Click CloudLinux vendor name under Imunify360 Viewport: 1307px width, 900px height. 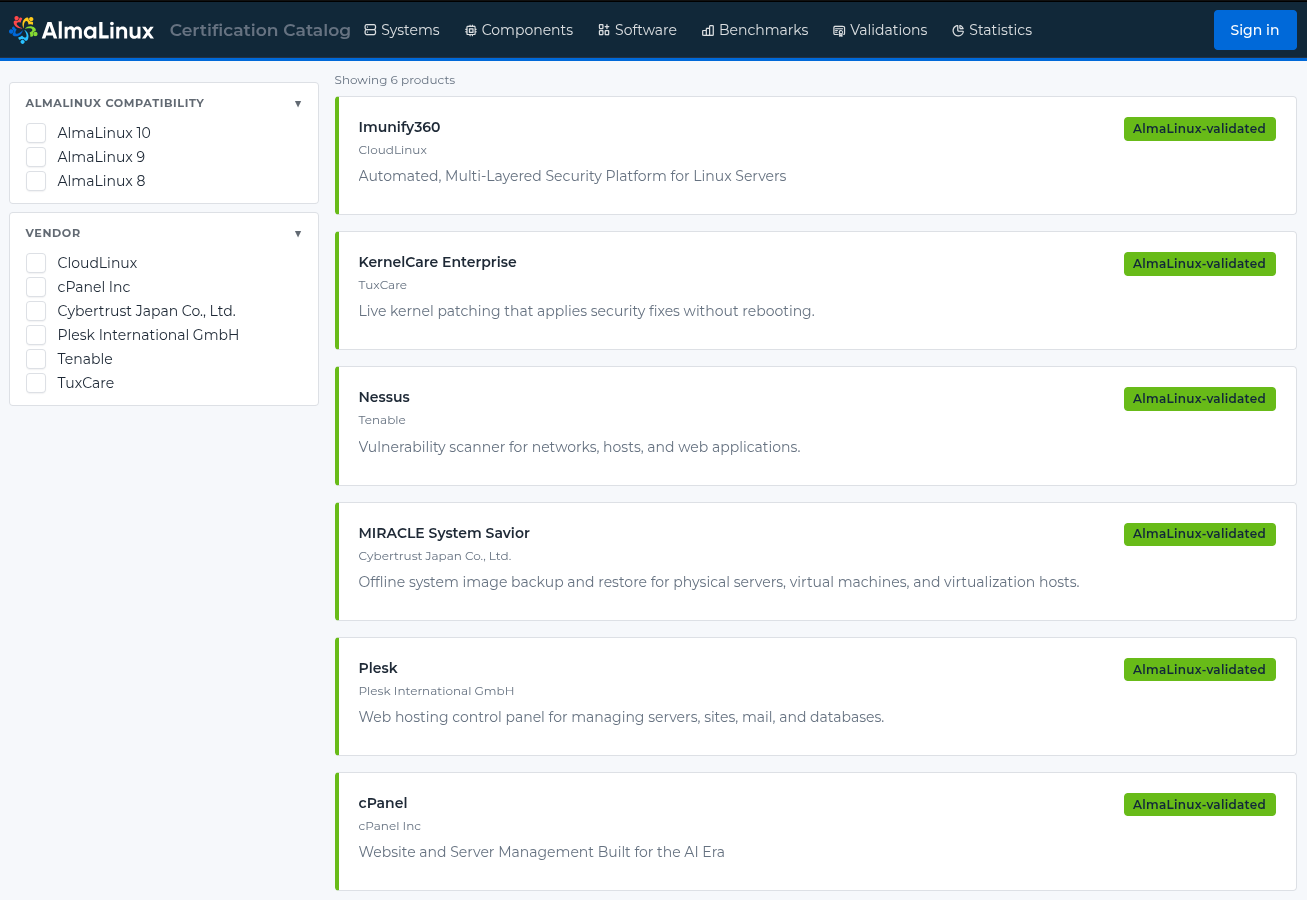pos(393,150)
